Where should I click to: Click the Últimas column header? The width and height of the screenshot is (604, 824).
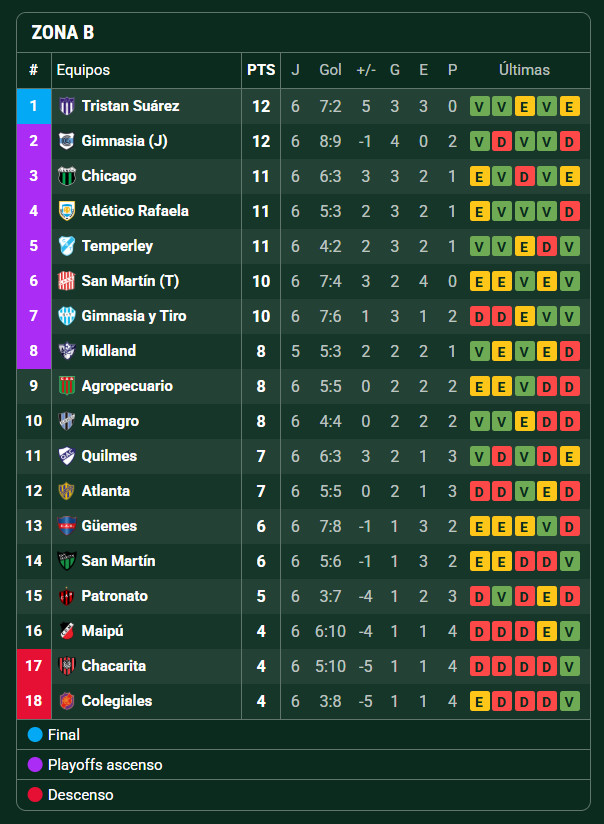coord(524,70)
